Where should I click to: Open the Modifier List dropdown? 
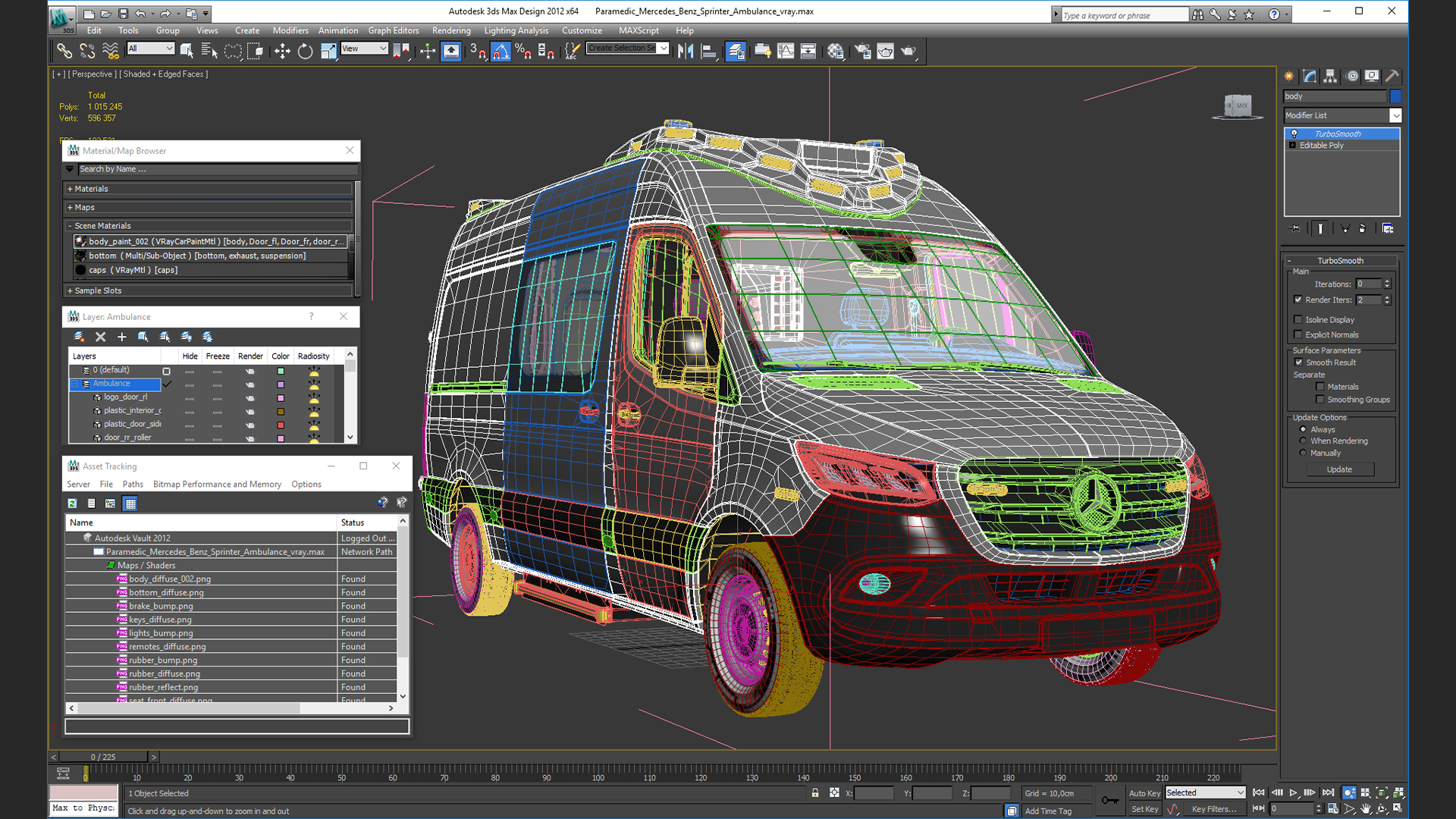point(1341,115)
